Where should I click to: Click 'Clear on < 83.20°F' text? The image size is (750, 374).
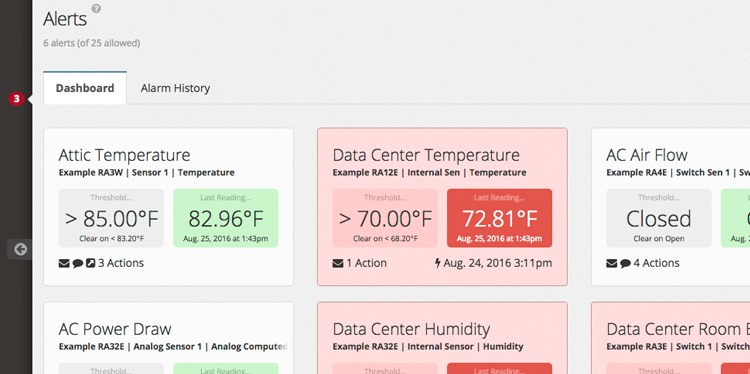click(111, 238)
